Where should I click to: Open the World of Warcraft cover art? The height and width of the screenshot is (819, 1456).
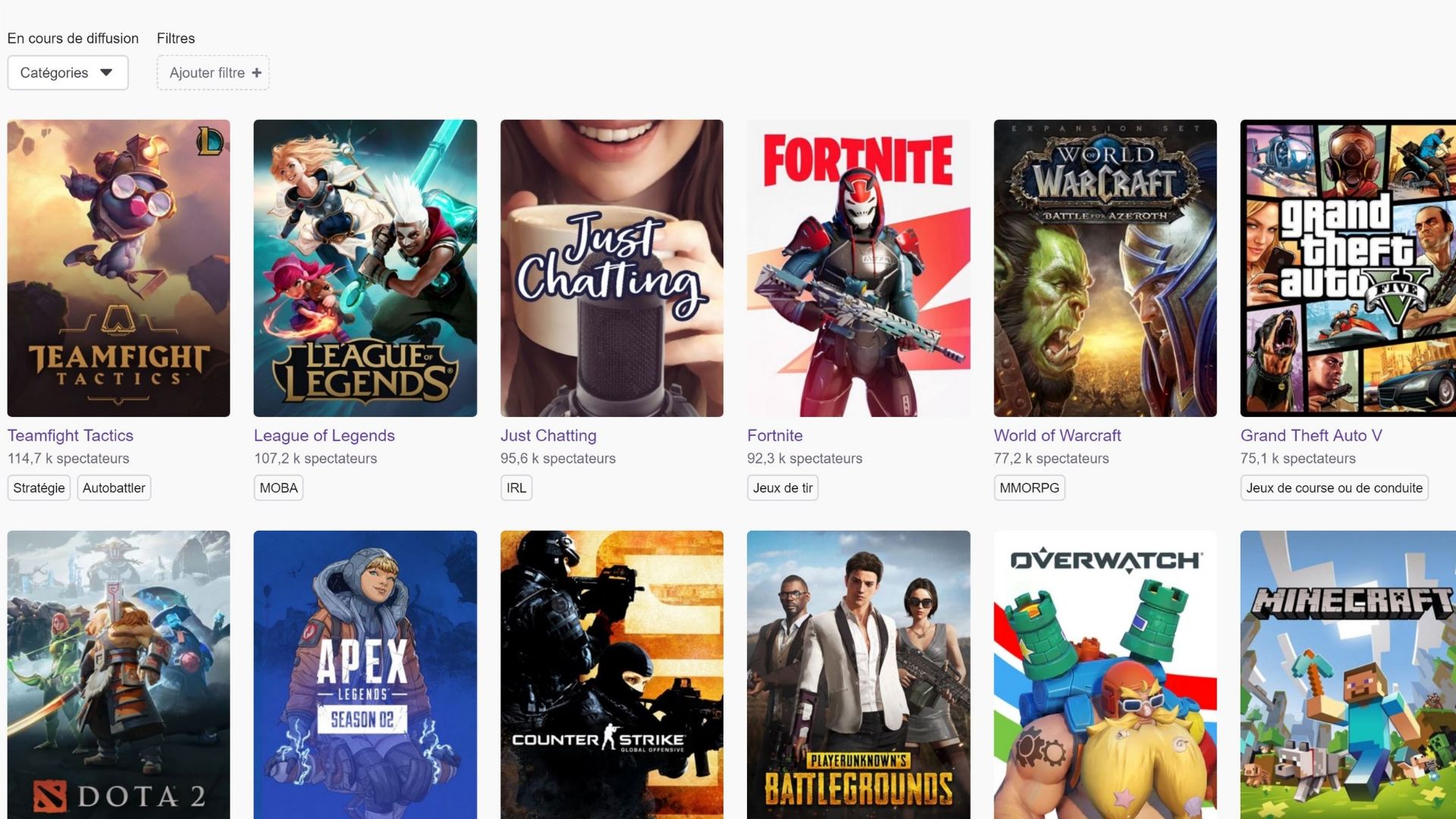pyautogui.click(x=1105, y=268)
